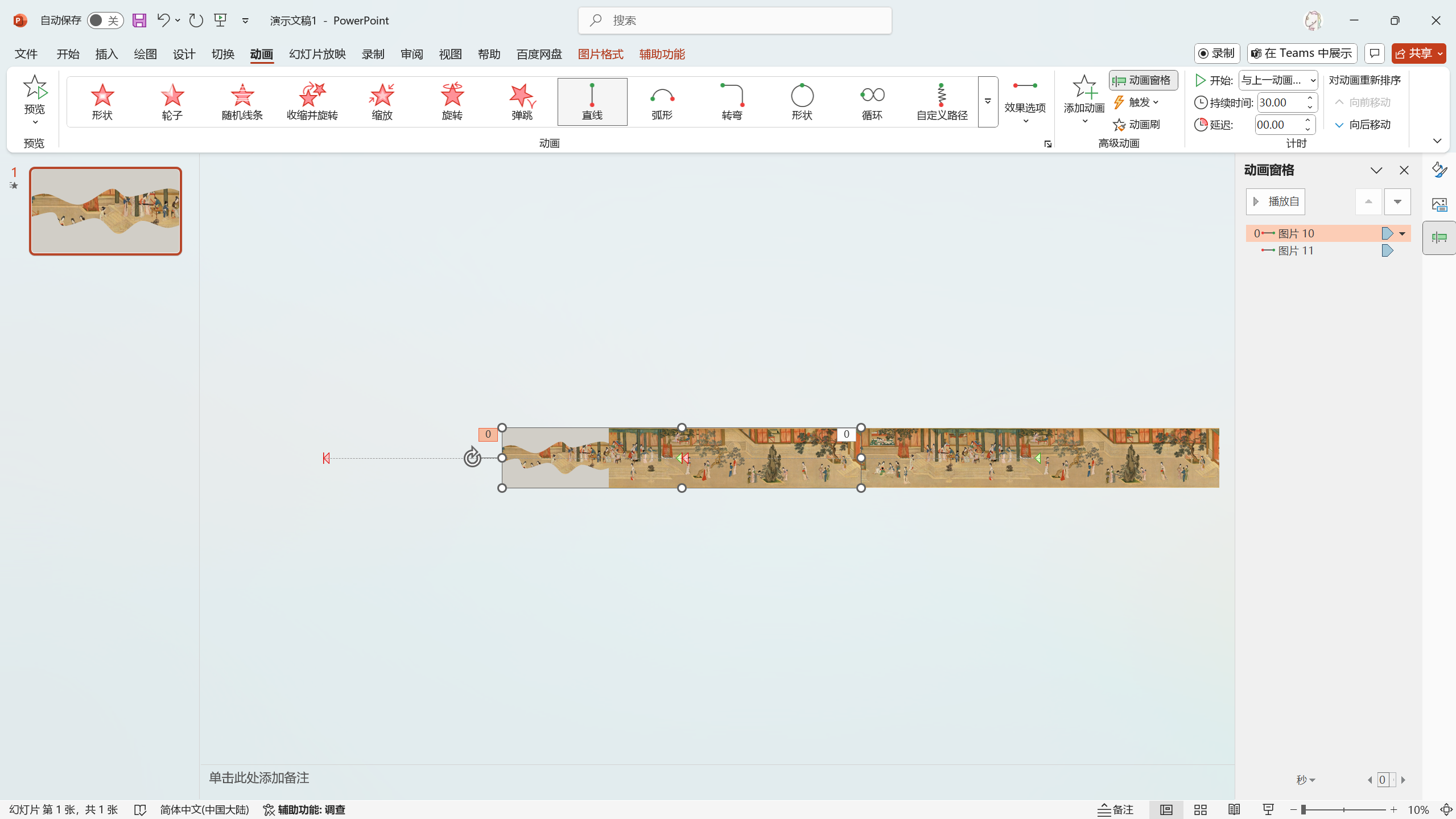Apply the 弧形 motion path
Viewport: 1456px width, 819px height.
coord(662,102)
